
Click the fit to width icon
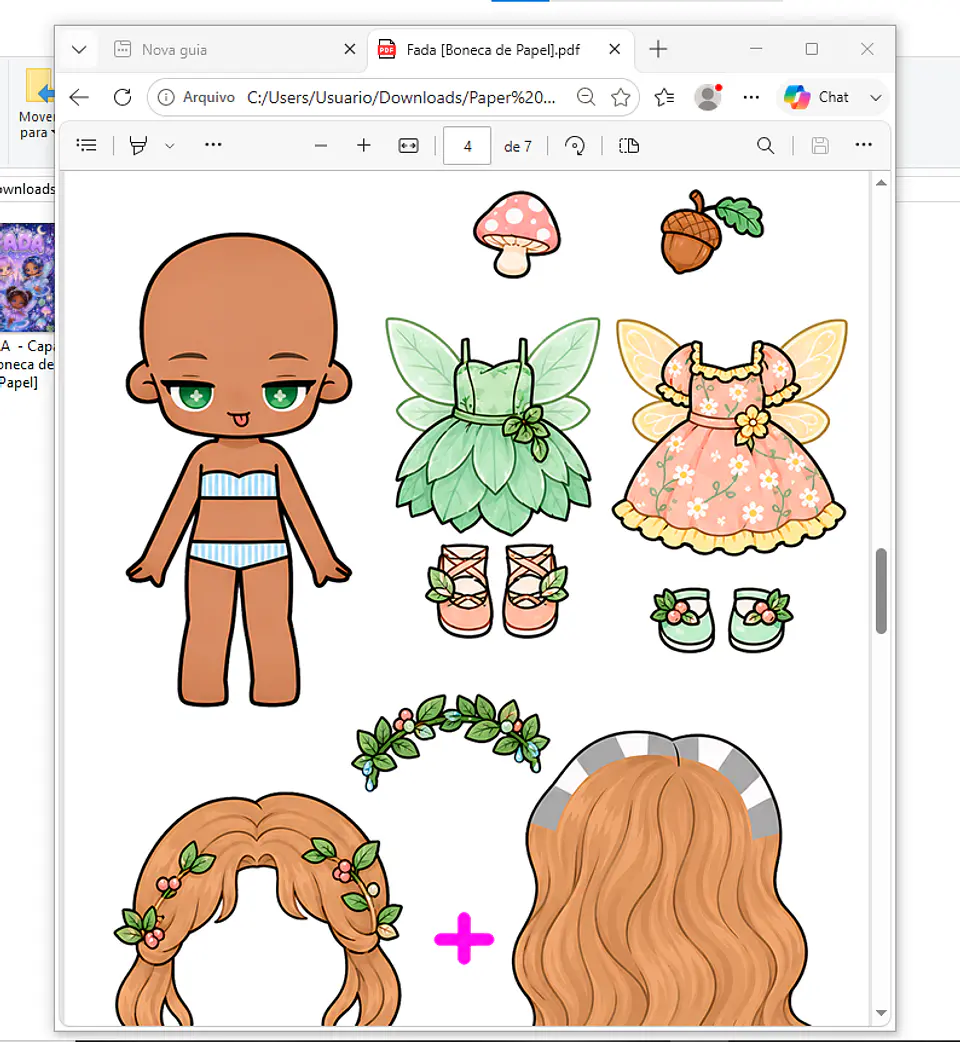[x=408, y=146]
